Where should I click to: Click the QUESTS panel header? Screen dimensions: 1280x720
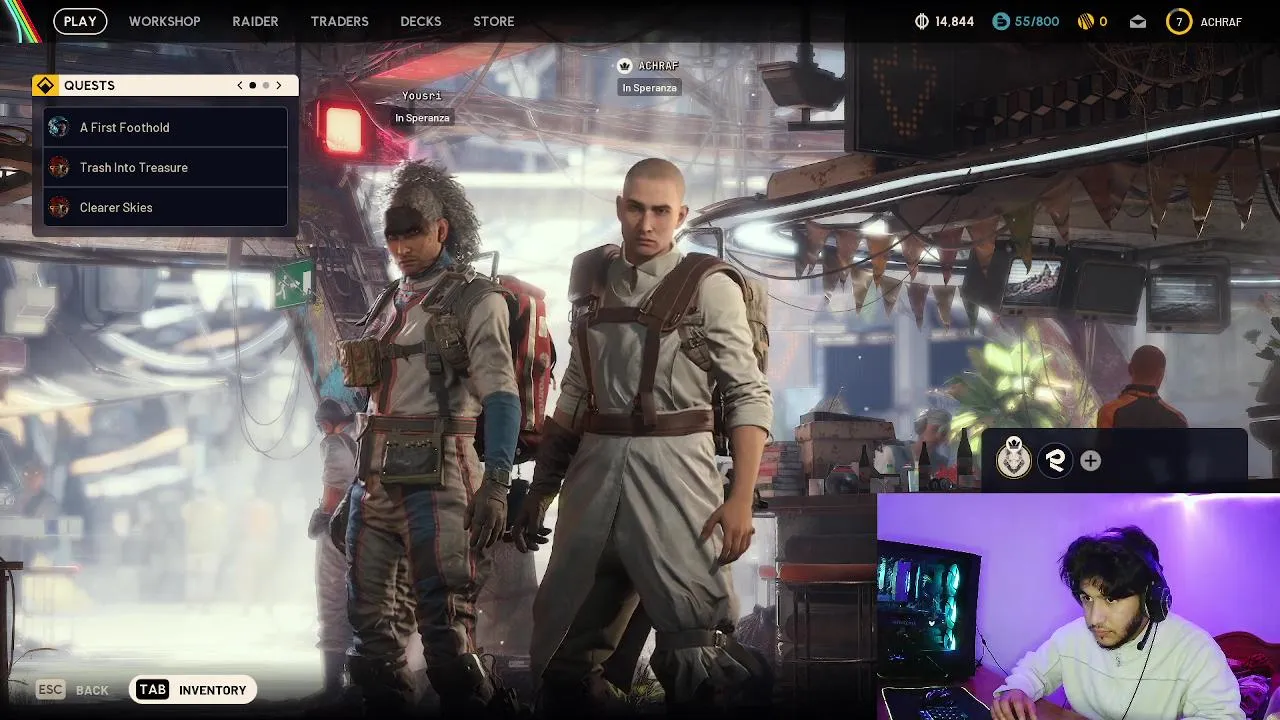(165, 86)
